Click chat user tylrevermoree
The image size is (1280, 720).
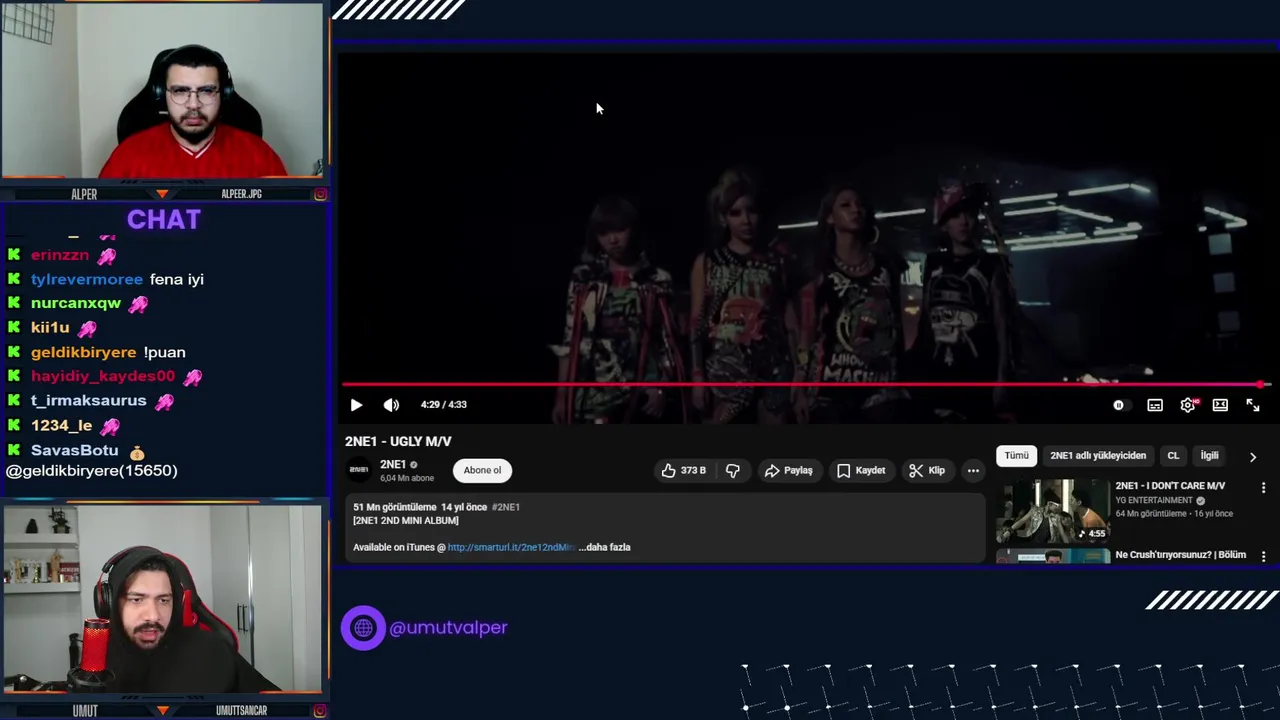click(x=87, y=279)
